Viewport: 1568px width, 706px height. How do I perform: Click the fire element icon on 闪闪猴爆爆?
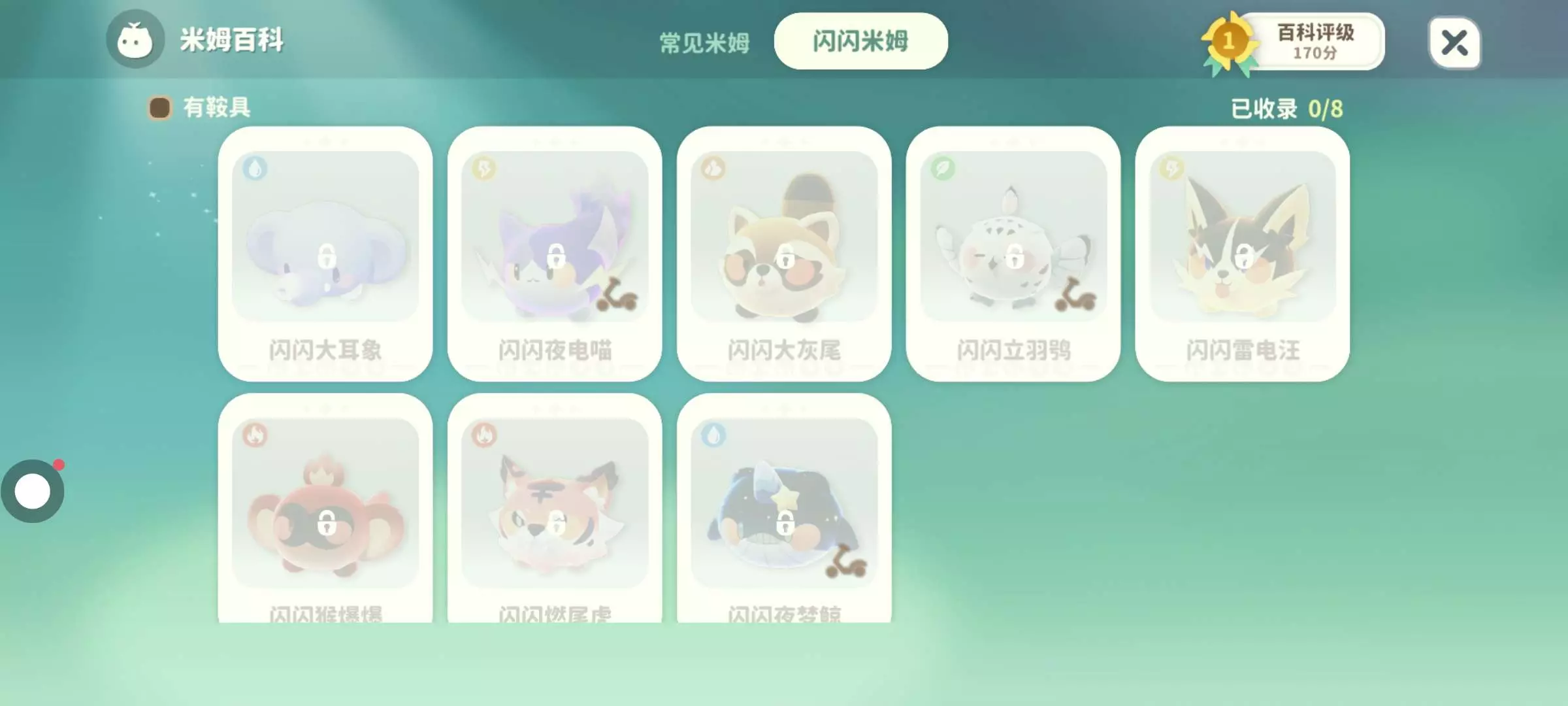(x=255, y=435)
